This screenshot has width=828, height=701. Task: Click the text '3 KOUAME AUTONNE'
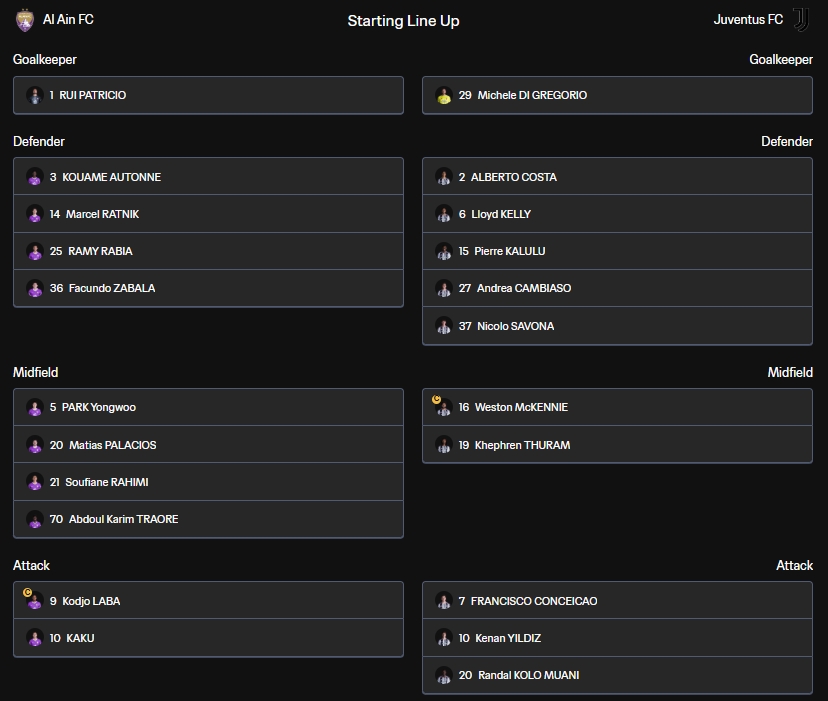(105, 177)
